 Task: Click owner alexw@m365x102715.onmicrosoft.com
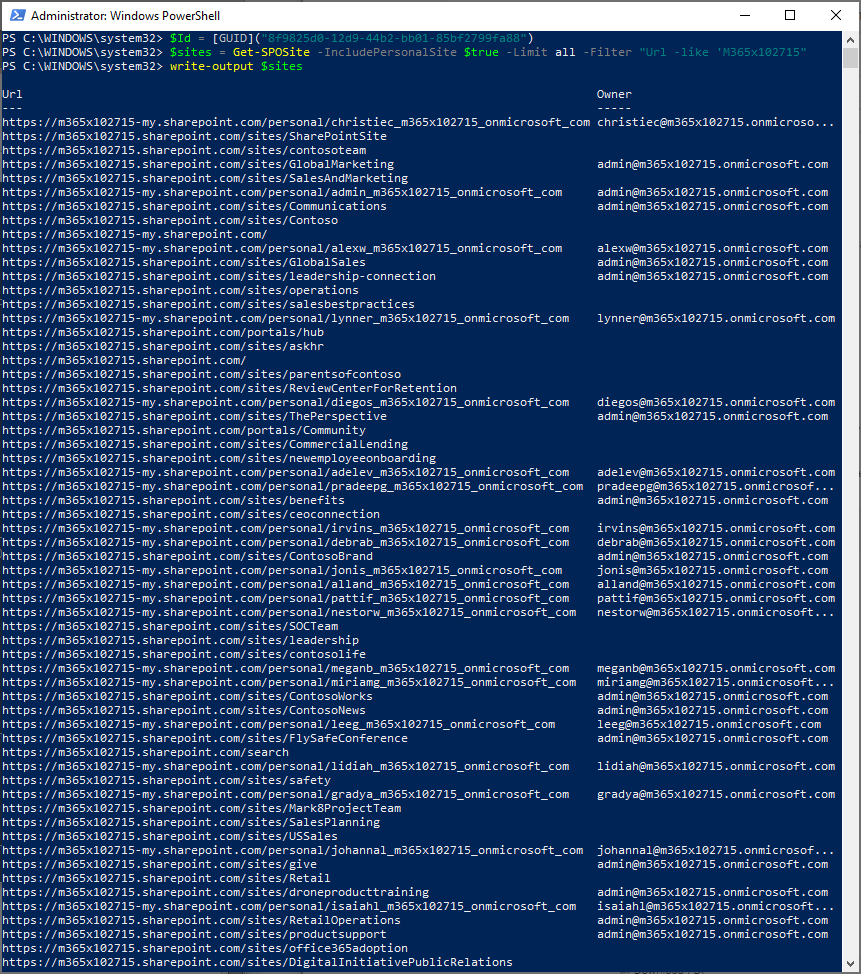click(713, 248)
